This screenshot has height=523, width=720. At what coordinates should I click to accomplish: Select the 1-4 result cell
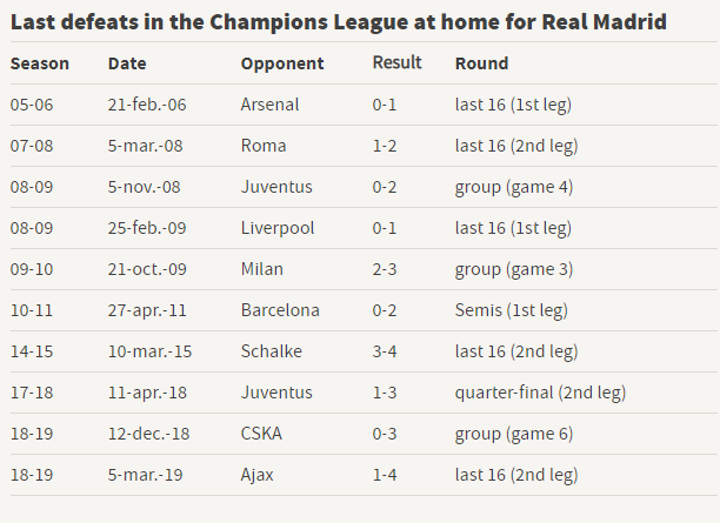point(385,474)
